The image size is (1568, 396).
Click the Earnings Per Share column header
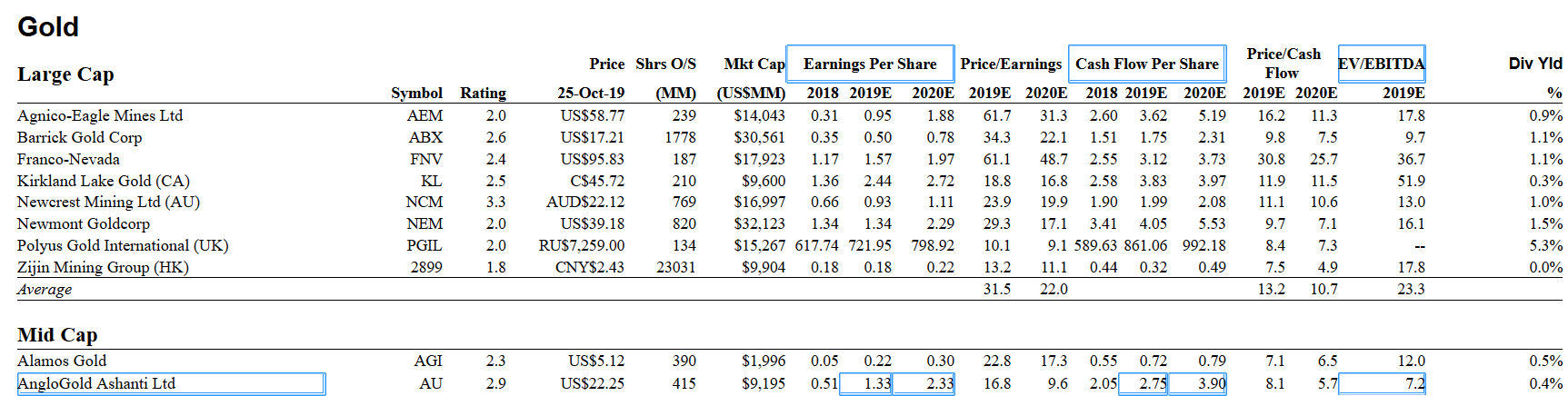(869, 64)
